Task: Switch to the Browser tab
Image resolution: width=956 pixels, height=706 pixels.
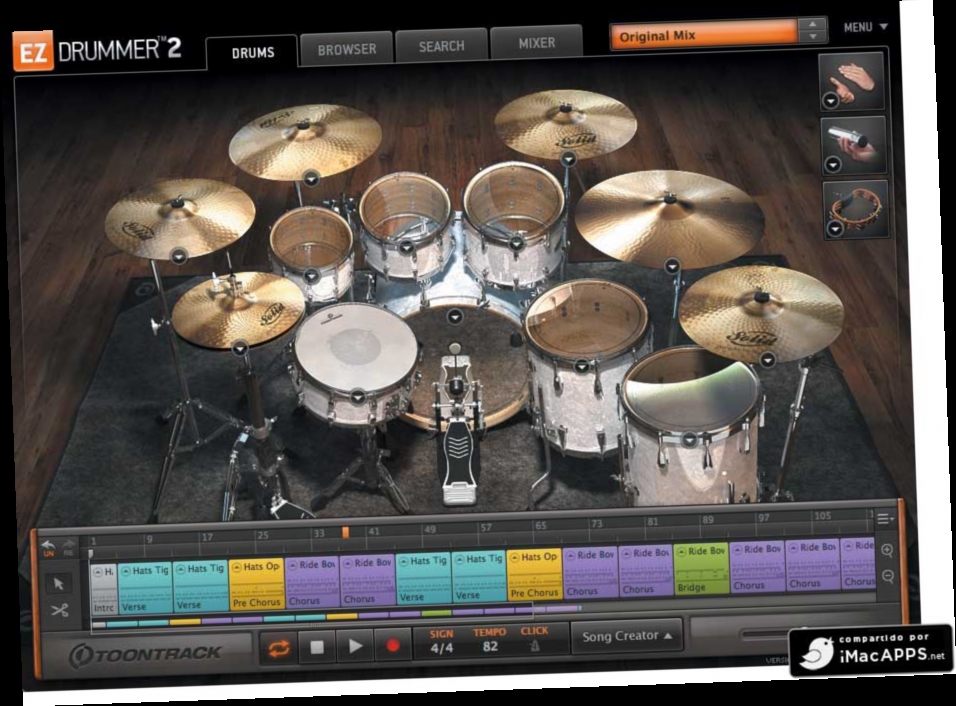Action: pyautogui.click(x=347, y=46)
